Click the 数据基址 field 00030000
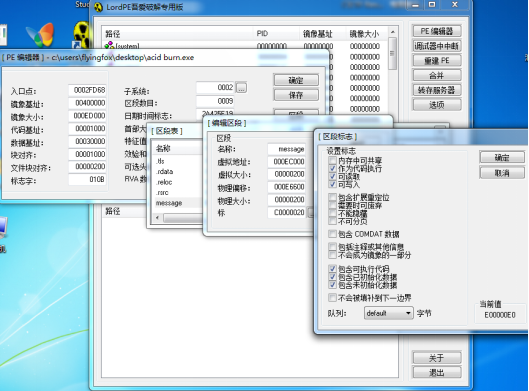 [x=87, y=141]
